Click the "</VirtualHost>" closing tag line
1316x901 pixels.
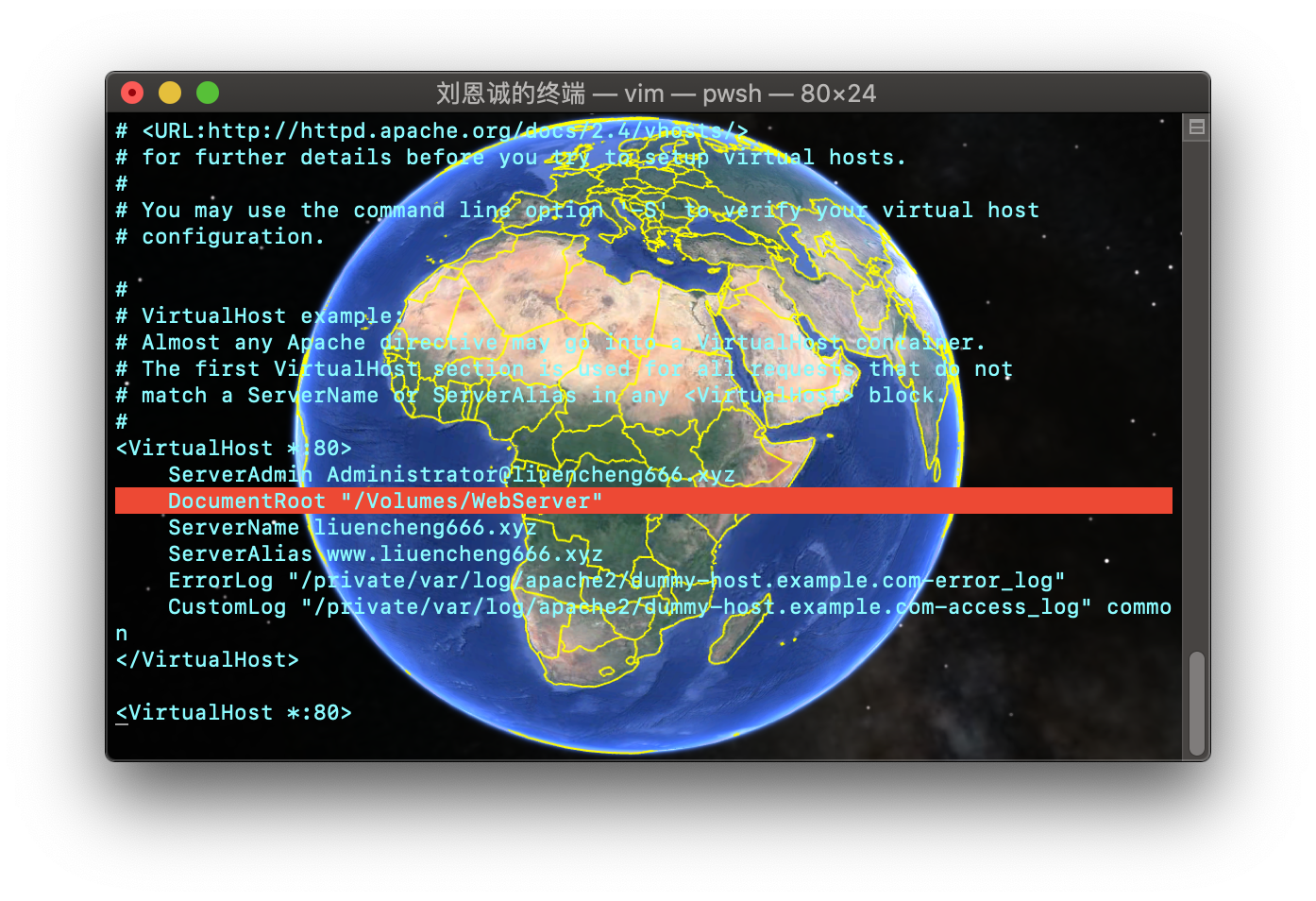tap(207, 660)
